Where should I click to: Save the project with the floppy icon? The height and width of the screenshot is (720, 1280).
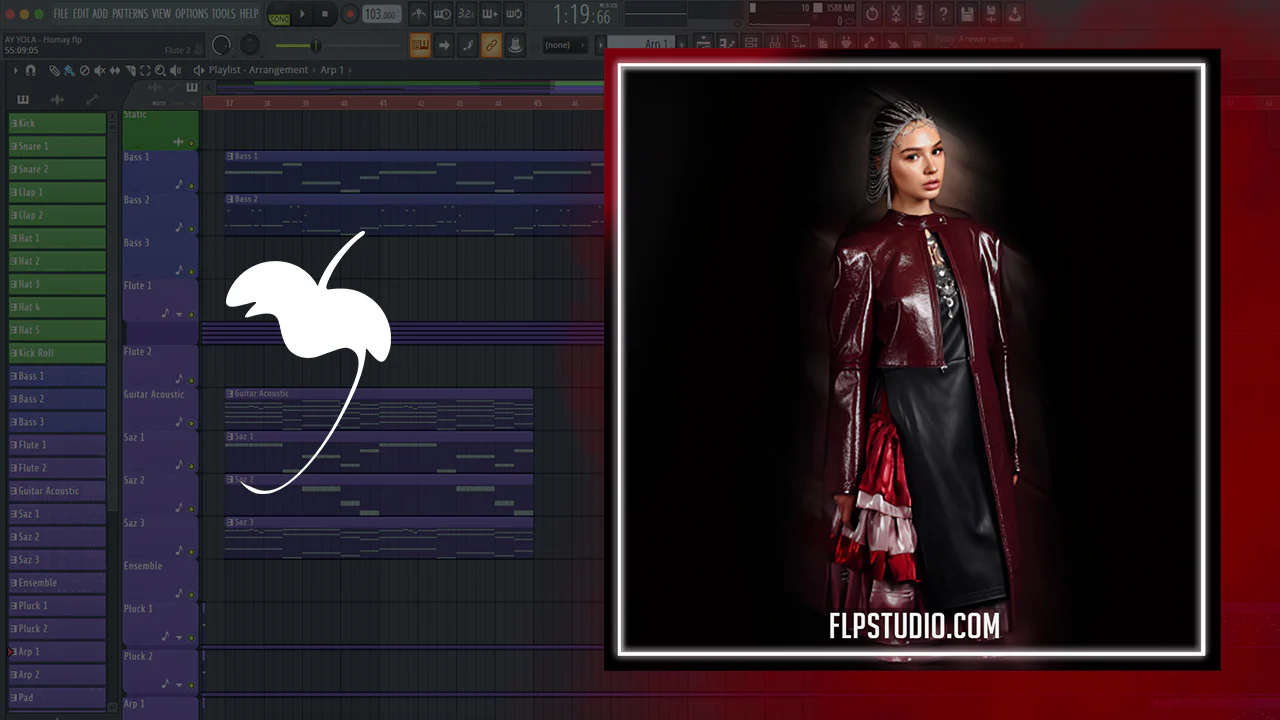967,14
